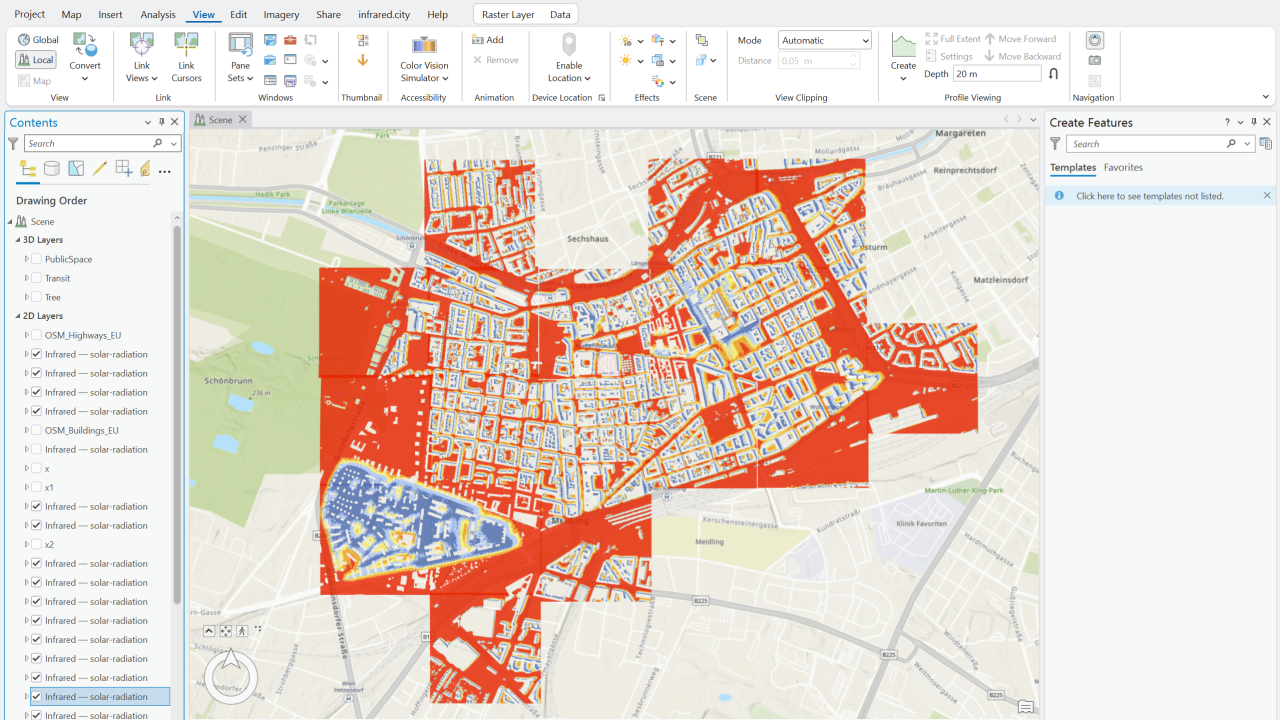Turn on the OSM_Buildings_EU layer

click(37, 430)
